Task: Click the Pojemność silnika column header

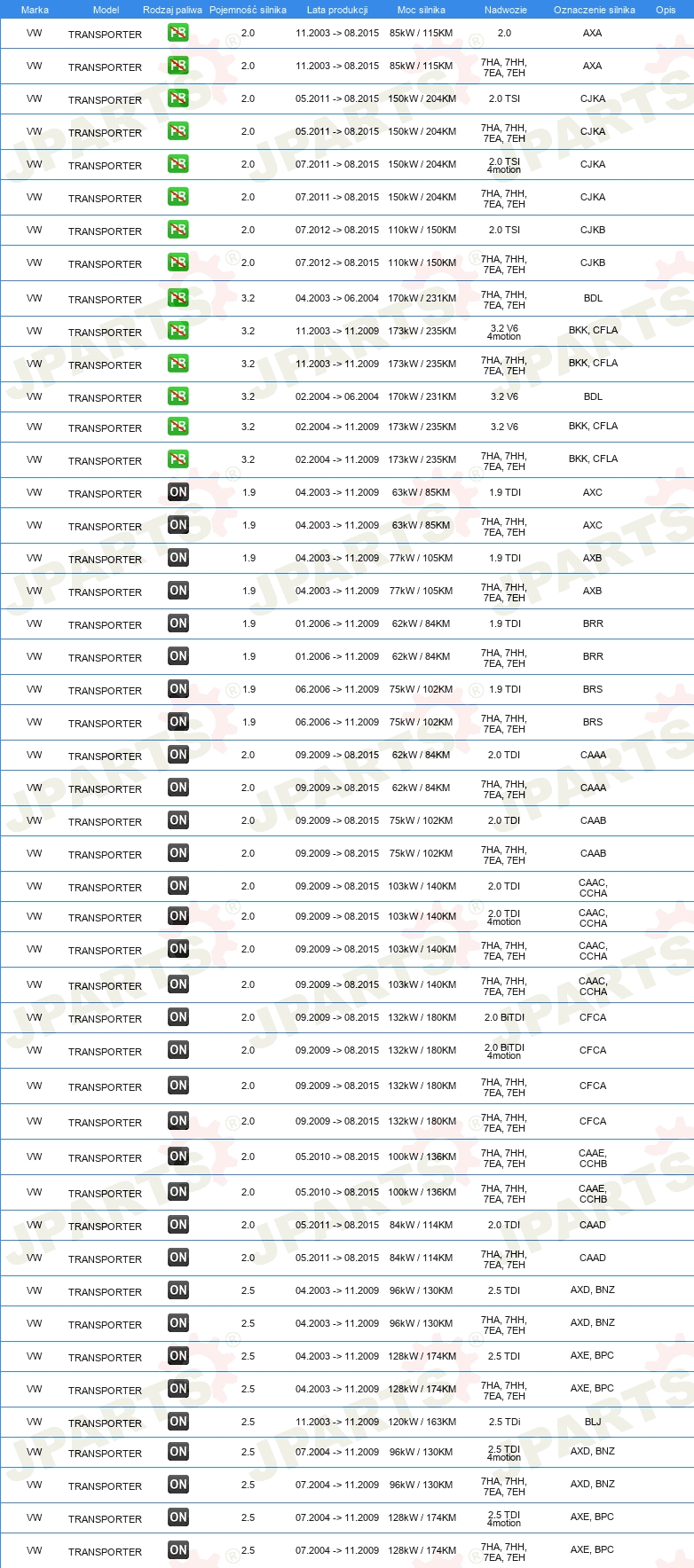Action: pyautogui.click(x=248, y=10)
